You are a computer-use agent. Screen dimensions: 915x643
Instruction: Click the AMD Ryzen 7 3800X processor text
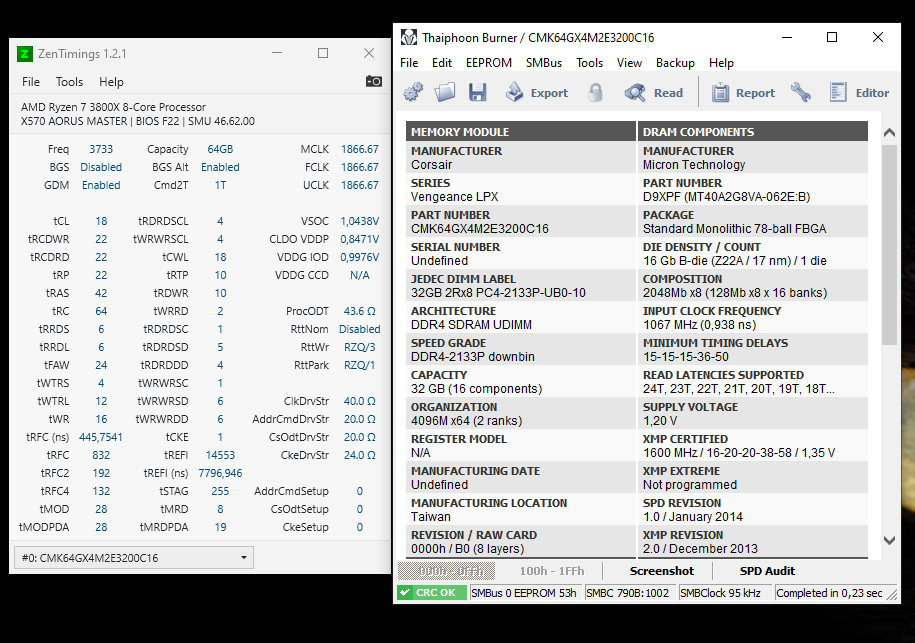113,107
